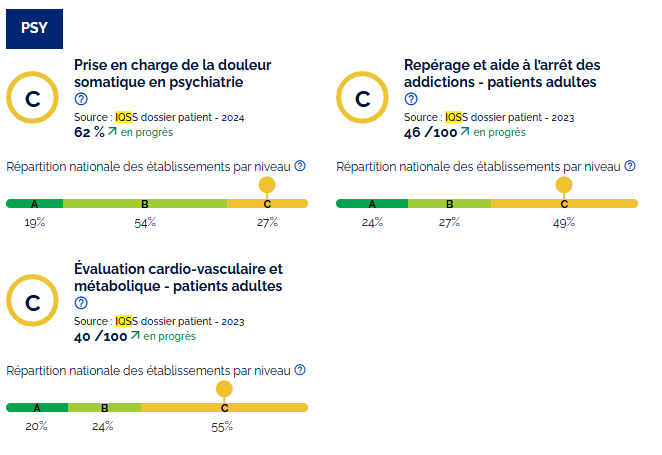Open Repérage et aide à l'arrêt des addictions title

pos(502,73)
